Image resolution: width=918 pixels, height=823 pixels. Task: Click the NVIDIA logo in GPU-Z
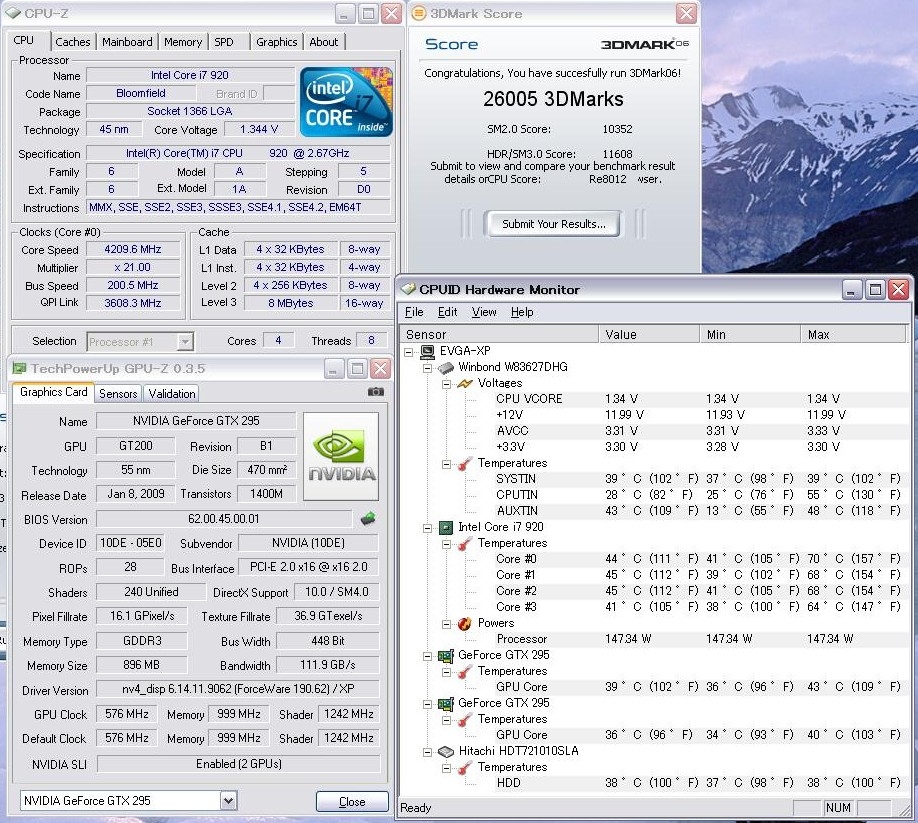coord(341,456)
